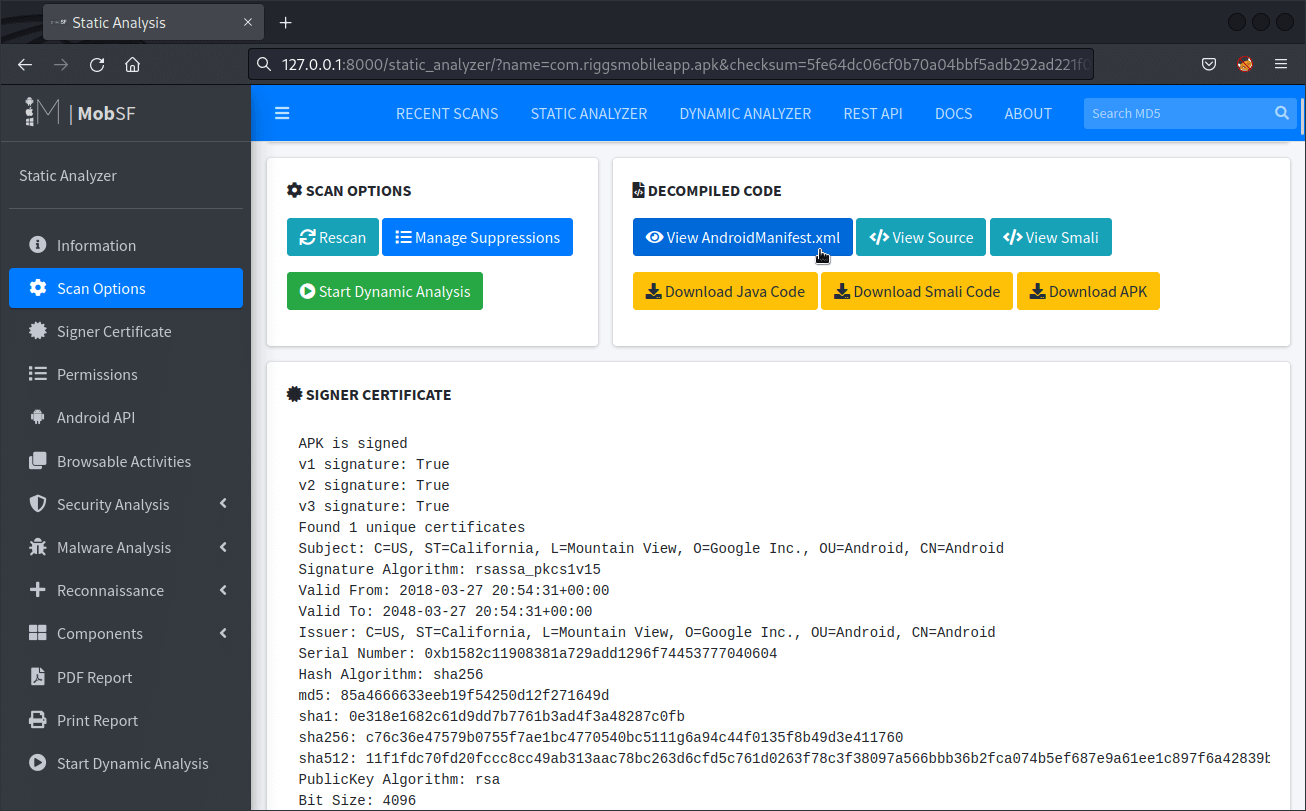
Task: Click the Reconnaissance plus icon
Action: 38,590
